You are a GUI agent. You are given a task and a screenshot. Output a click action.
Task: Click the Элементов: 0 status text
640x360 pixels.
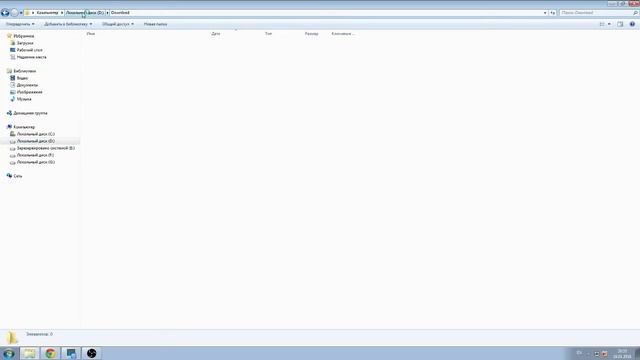[39, 334]
